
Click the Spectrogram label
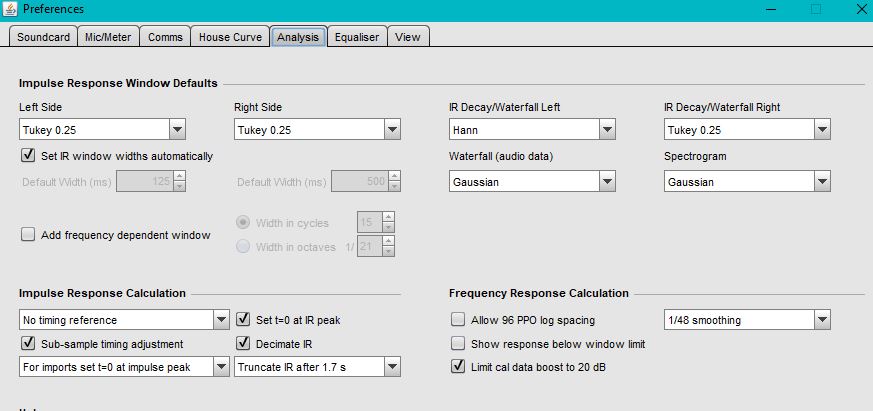tap(695, 156)
